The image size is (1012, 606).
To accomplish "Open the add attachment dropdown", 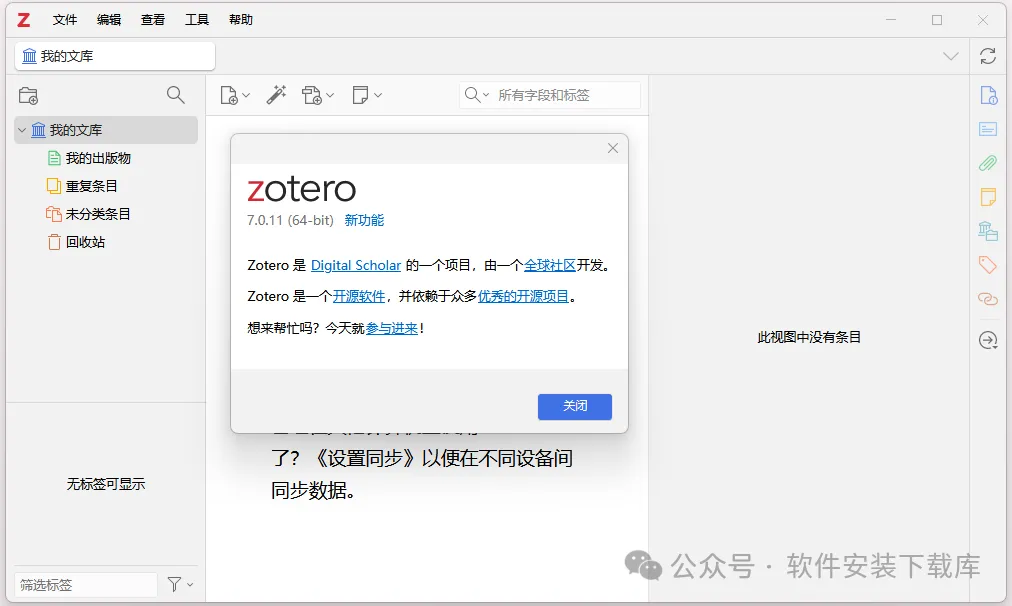I will point(318,96).
